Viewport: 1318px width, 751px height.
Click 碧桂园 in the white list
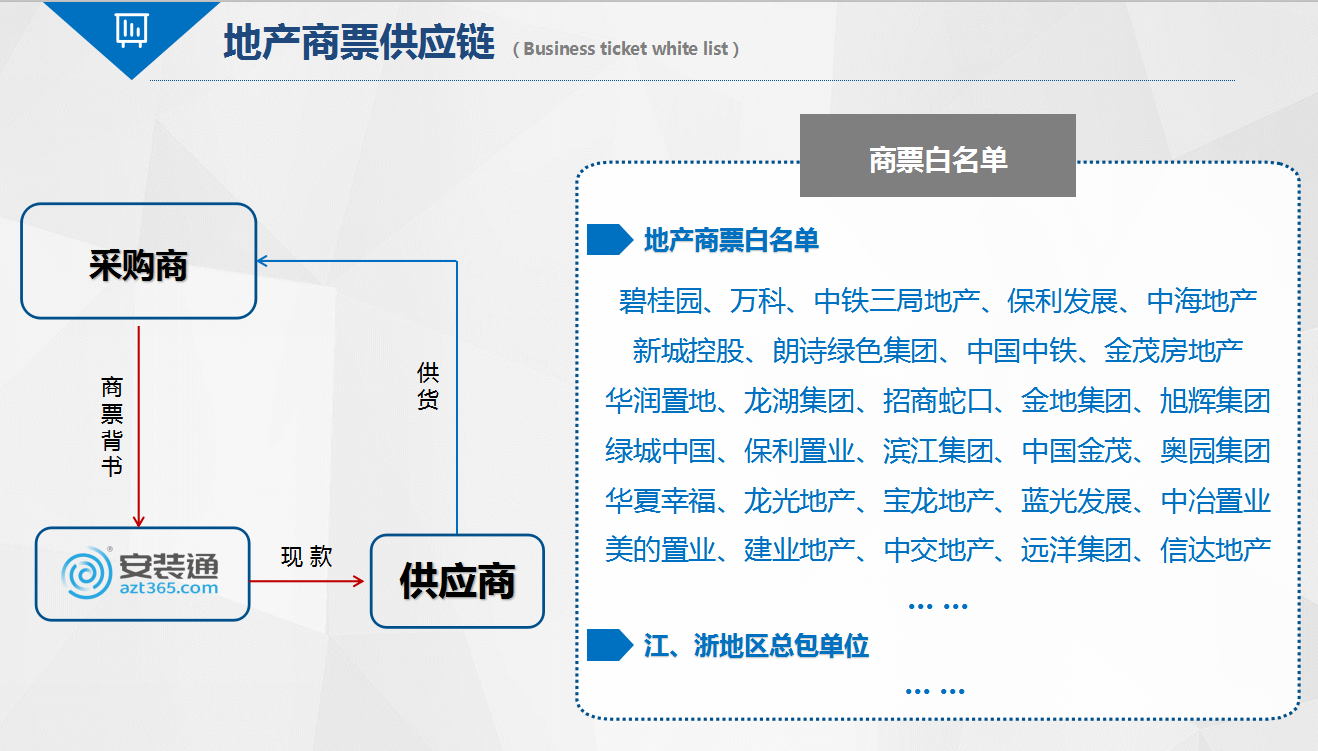pos(660,300)
